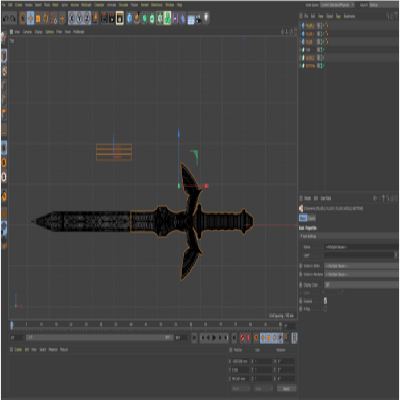The width and height of the screenshot is (400, 400).
Task: Toggle the Z axis lock icon
Action: 87,18
